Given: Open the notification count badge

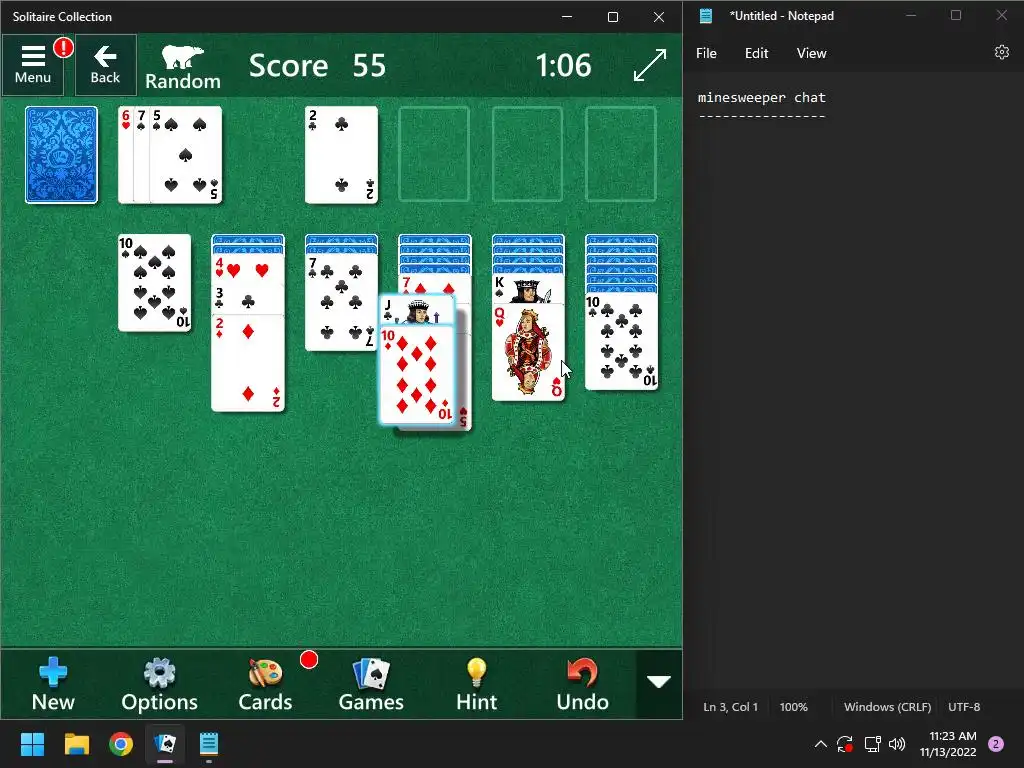Looking at the screenshot, I should coord(996,744).
